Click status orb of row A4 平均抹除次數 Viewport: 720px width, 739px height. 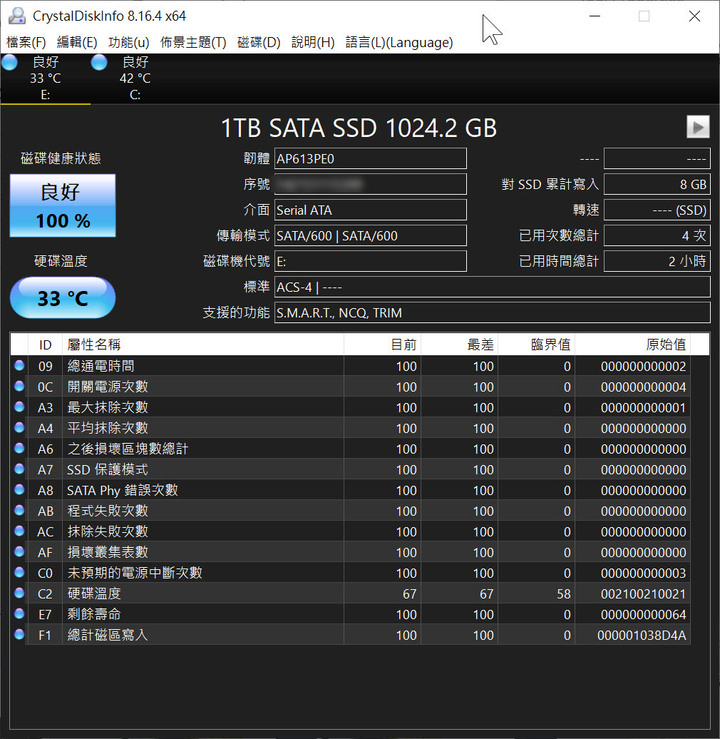[x=19, y=427]
